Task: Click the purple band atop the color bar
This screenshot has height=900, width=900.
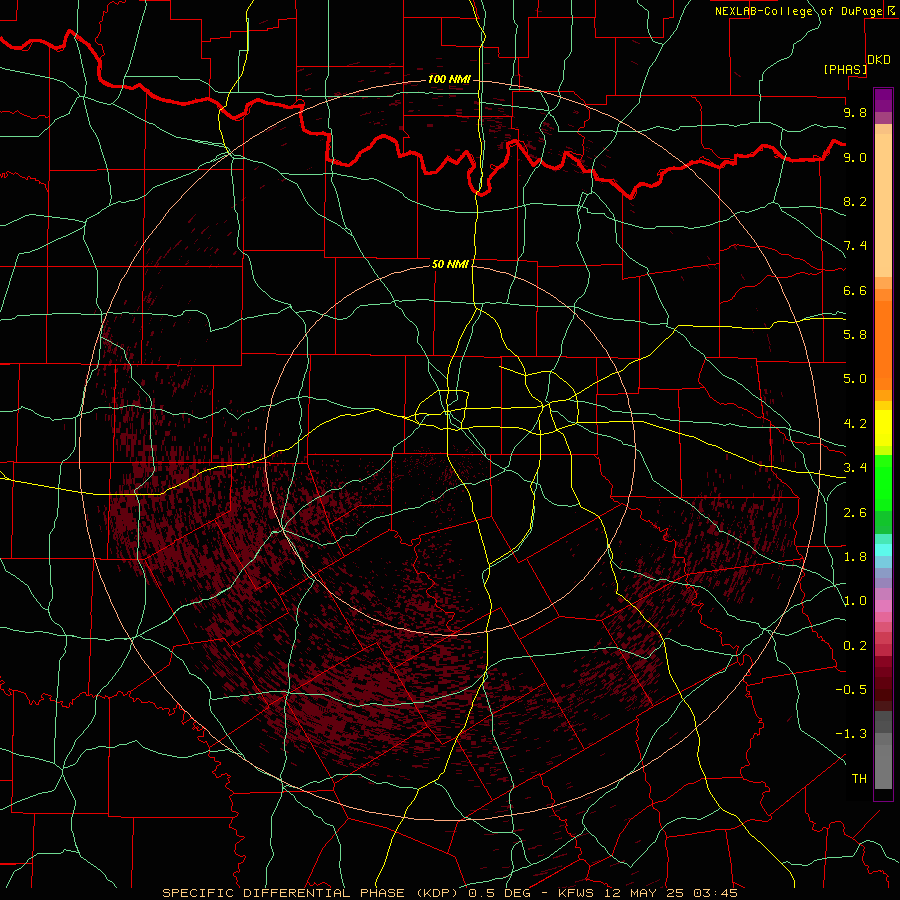Action: [883, 100]
